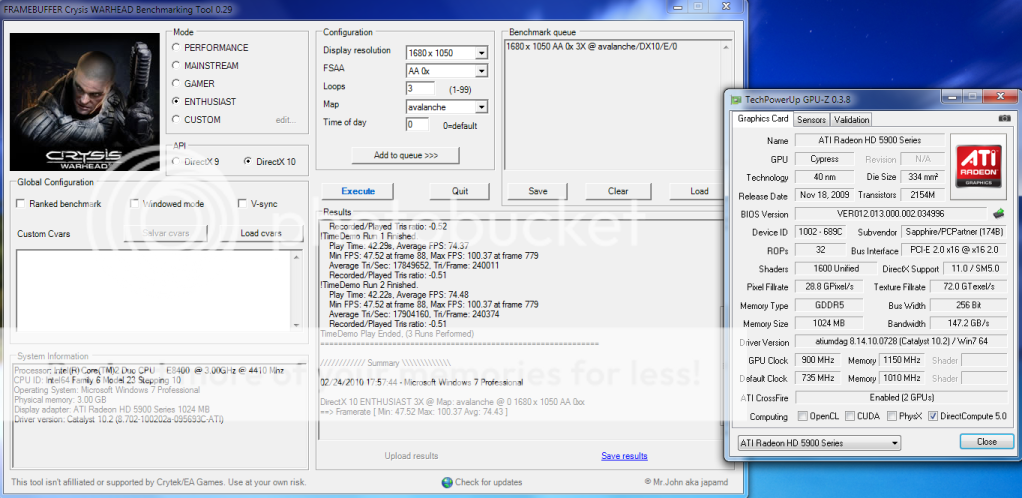The width and height of the screenshot is (1022, 498).
Task: Click the GPU-Z camera screenshot icon
Action: click(1005, 118)
